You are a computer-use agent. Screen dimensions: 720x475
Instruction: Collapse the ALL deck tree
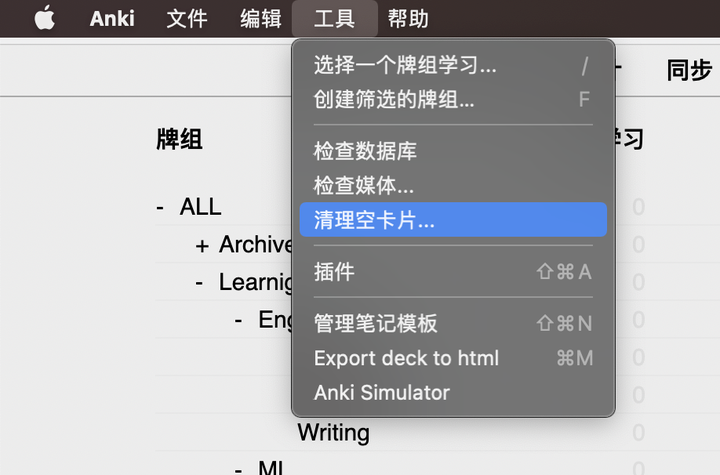click(x=160, y=208)
